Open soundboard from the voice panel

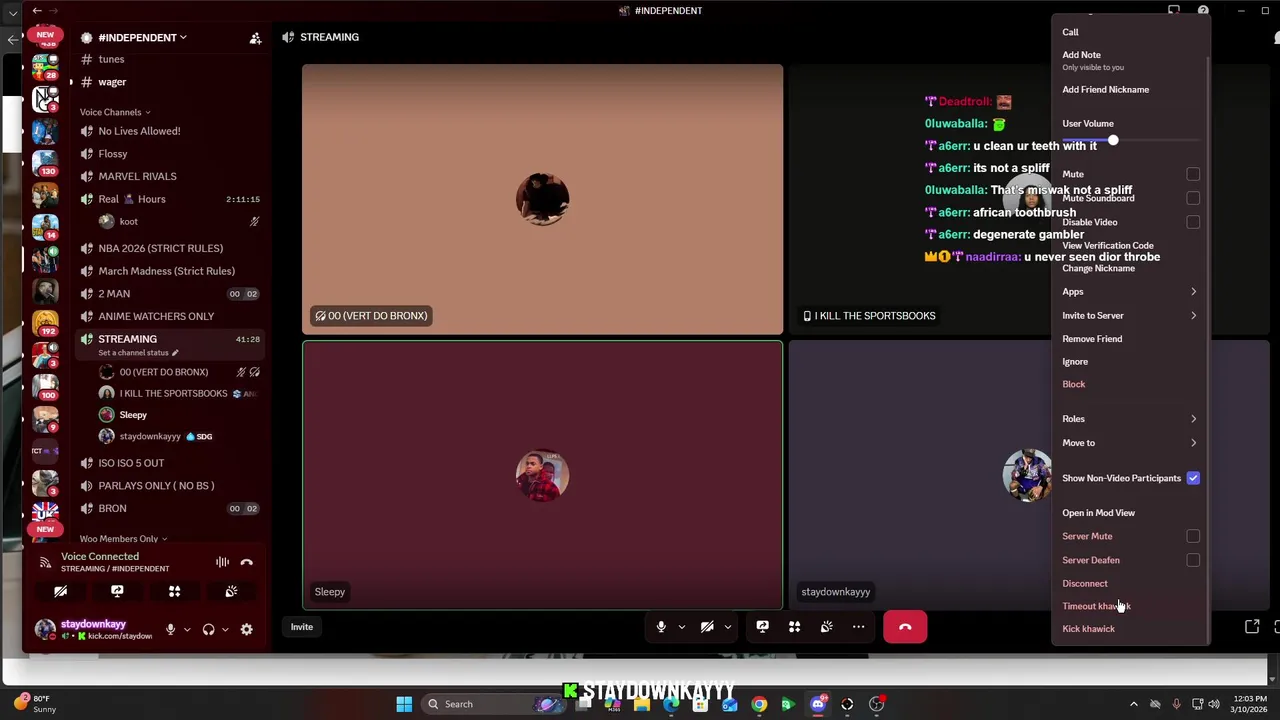(231, 591)
